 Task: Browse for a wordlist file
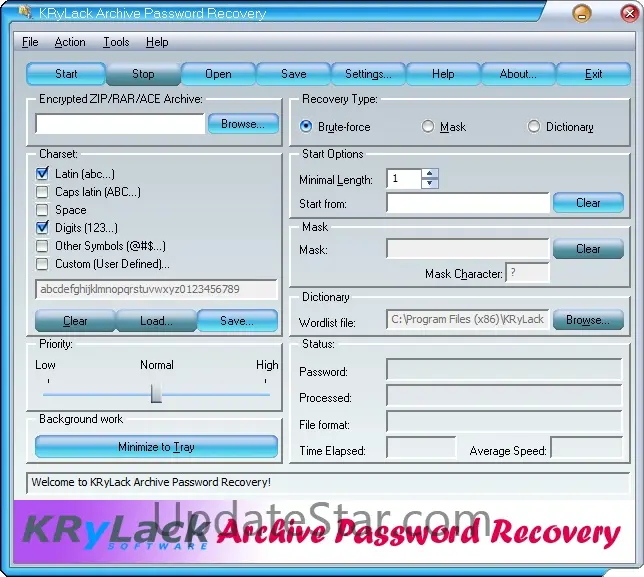point(588,320)
